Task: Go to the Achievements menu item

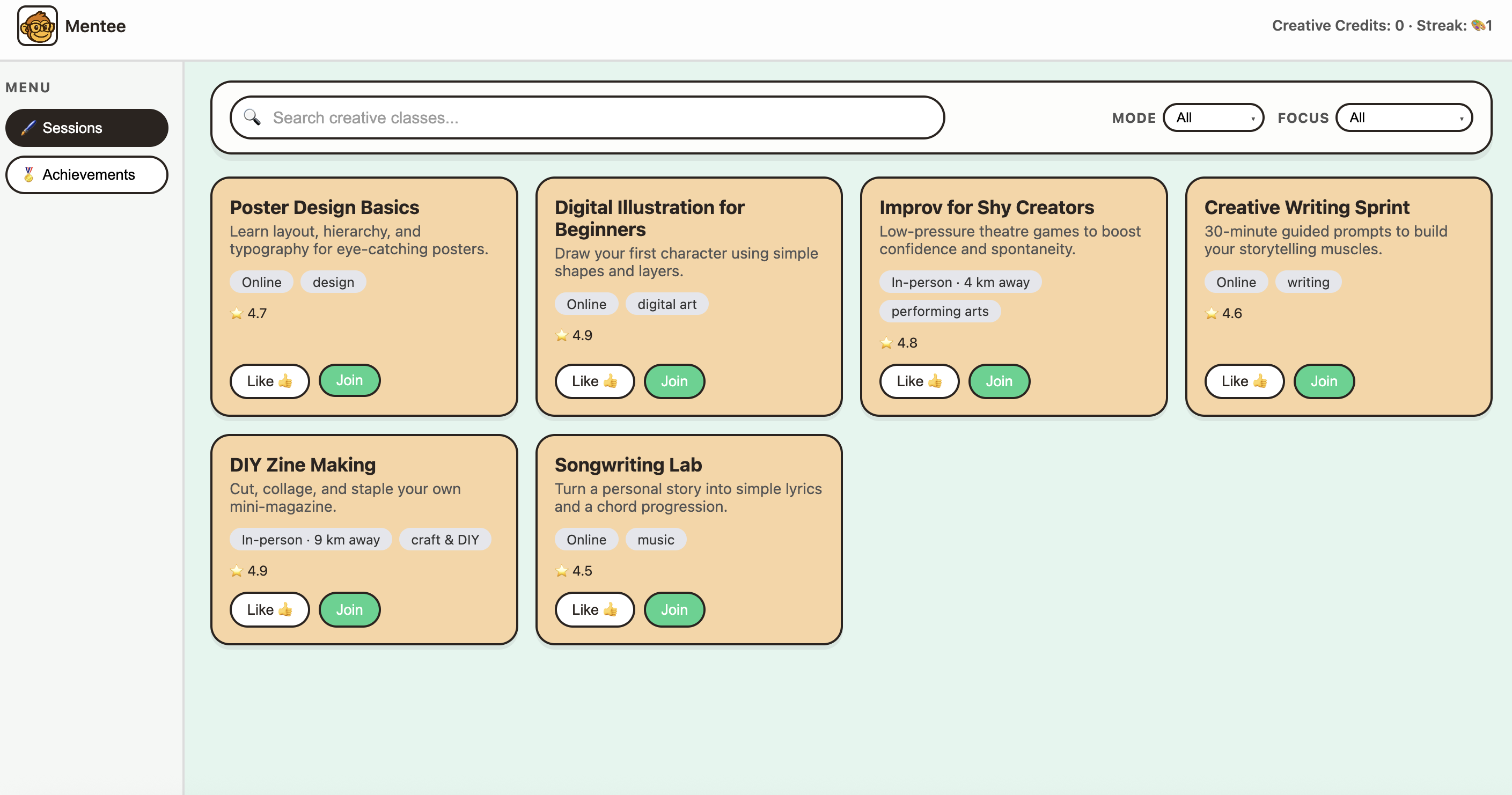Action: [86, 174]
